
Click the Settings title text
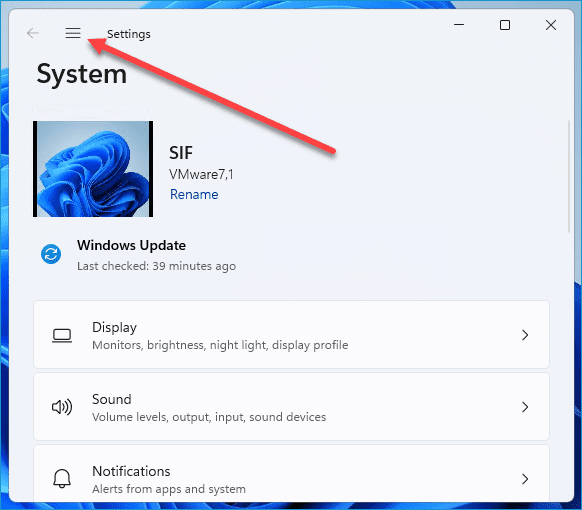[x=129, y=34]
